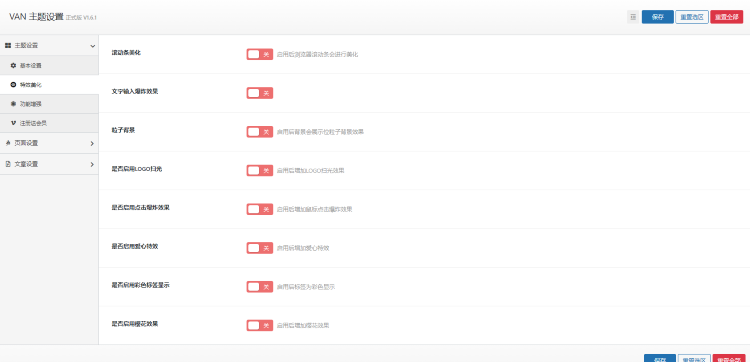The width and height of the screenshot is (750, 362).
Task: Click the top blue 保存 button
Action: click(x=658, y=17)
